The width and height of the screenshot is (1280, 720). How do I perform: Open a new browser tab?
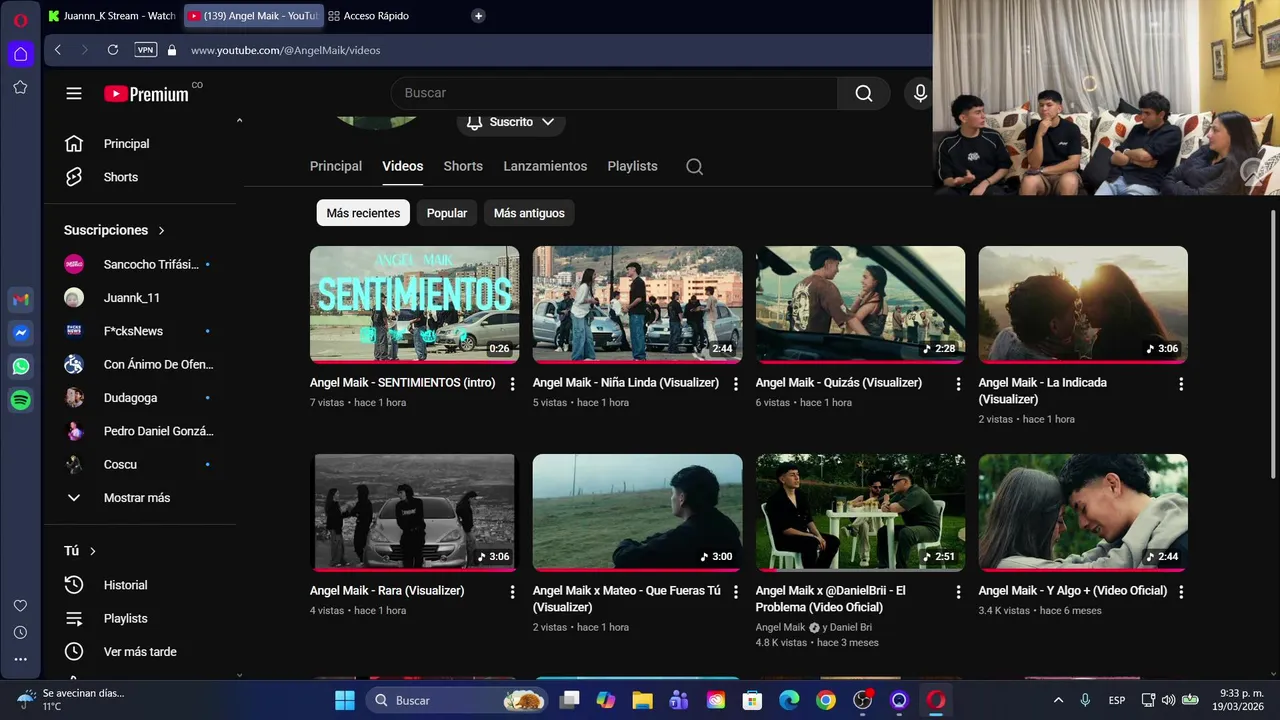click(478, 16)
